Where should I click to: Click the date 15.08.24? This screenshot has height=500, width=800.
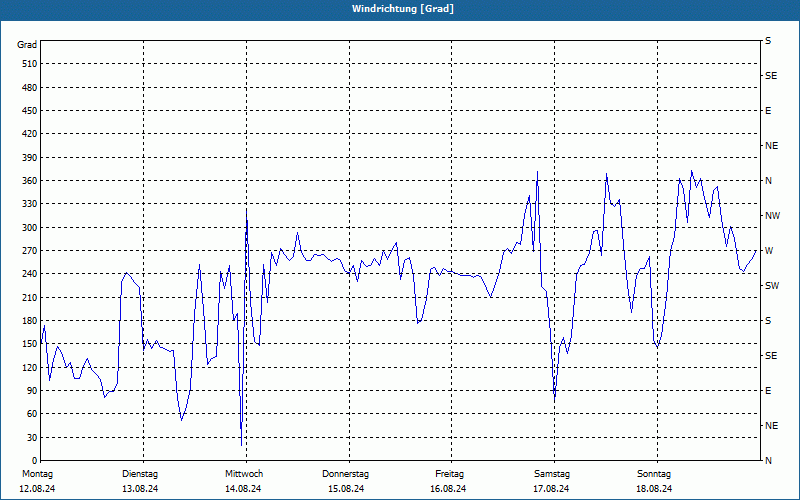346,489
